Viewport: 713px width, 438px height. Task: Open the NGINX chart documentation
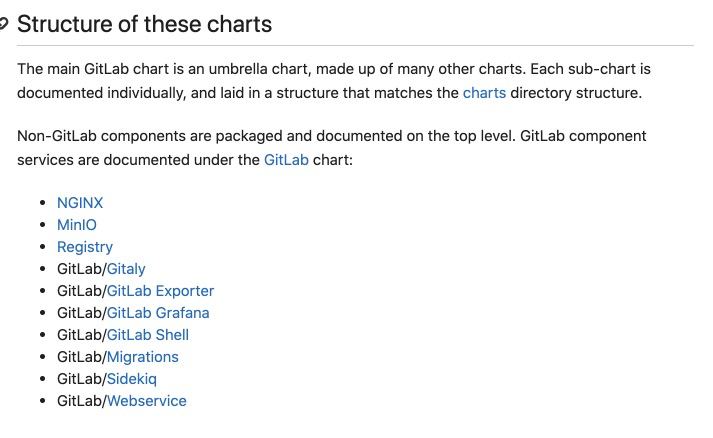pos(80,203)
